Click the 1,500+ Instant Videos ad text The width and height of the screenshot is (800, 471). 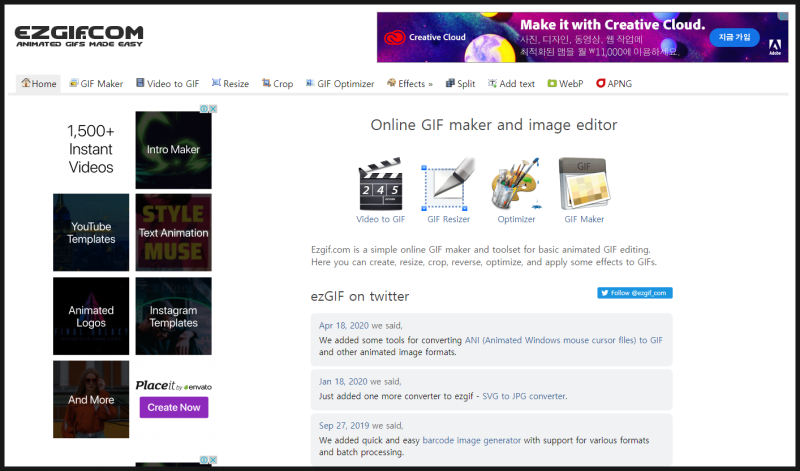point(91,149)
